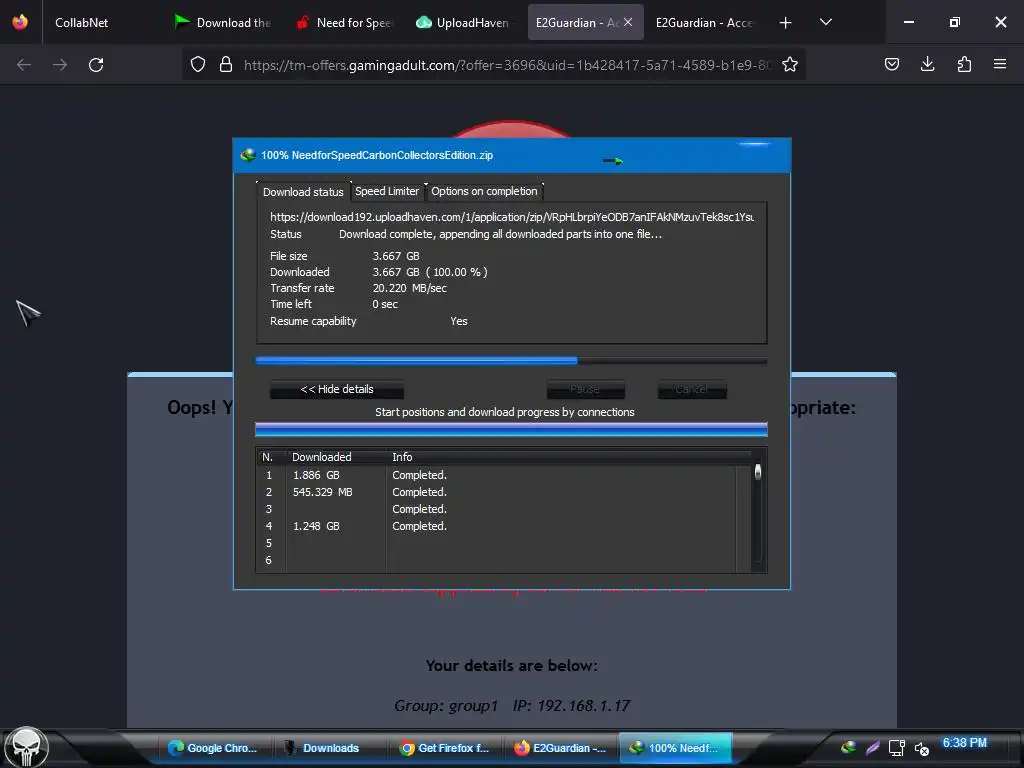Click the 6:38 PM clock
This screenshot has height=768, width=1024.
click(x=965, y=743)
